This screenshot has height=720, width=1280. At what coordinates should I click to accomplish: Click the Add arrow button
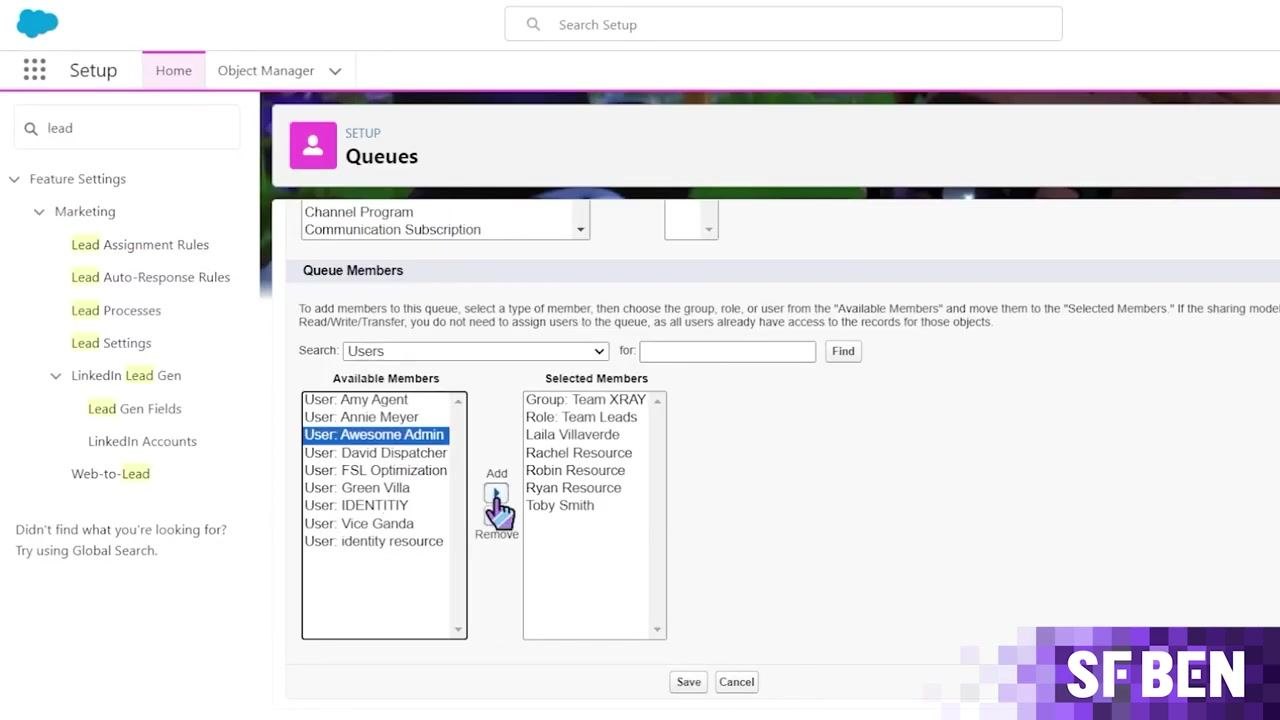pos(496,493)
